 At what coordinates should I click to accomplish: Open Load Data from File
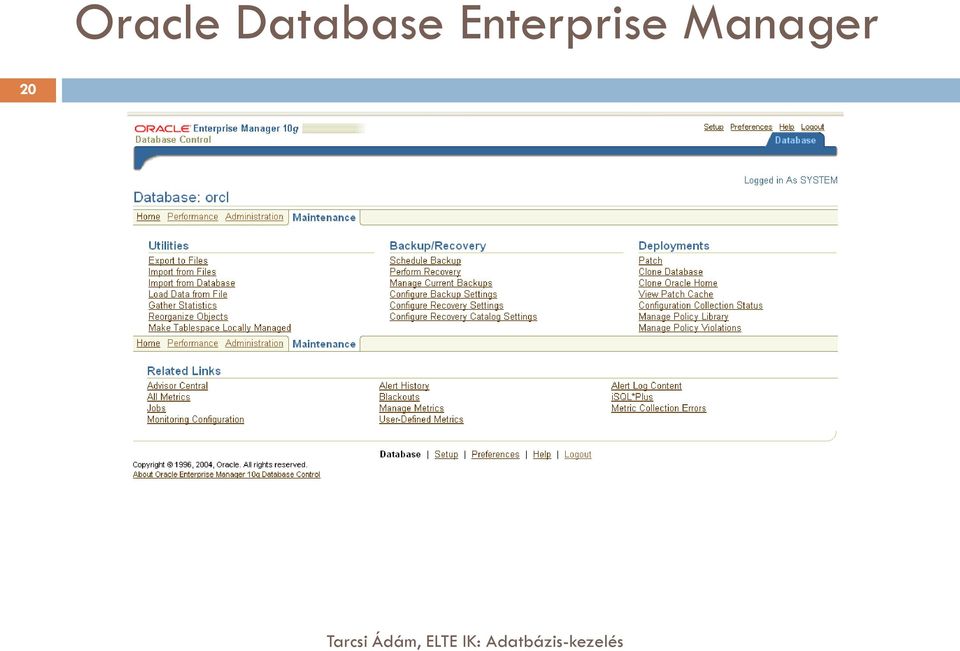[187, 294]
